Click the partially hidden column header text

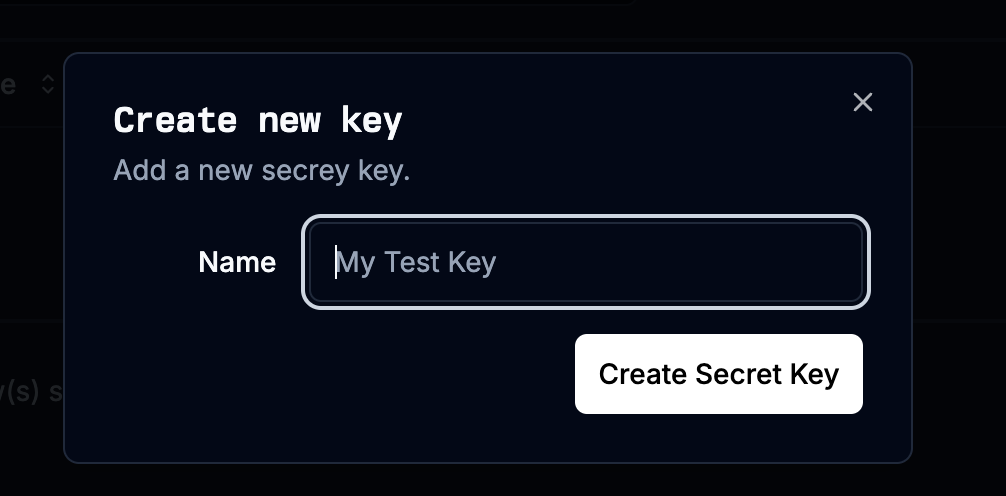[8, 85]
